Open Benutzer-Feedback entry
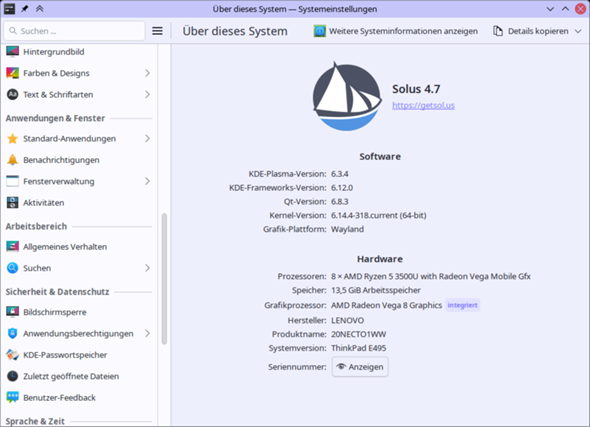The image size is (590, 427). 79,398
